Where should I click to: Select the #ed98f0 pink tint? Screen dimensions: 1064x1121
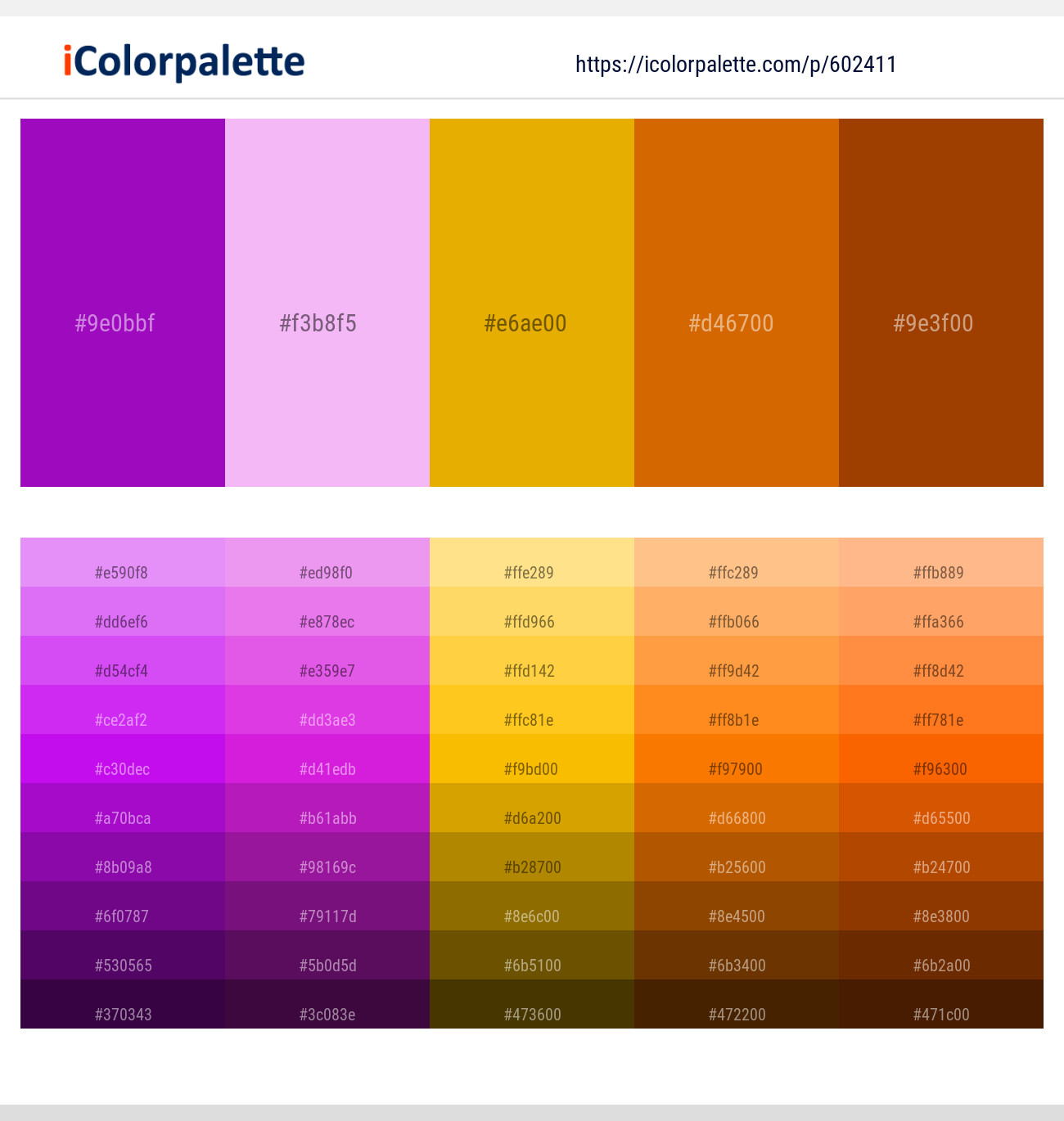pyautogui.click(x=327, y=563)
